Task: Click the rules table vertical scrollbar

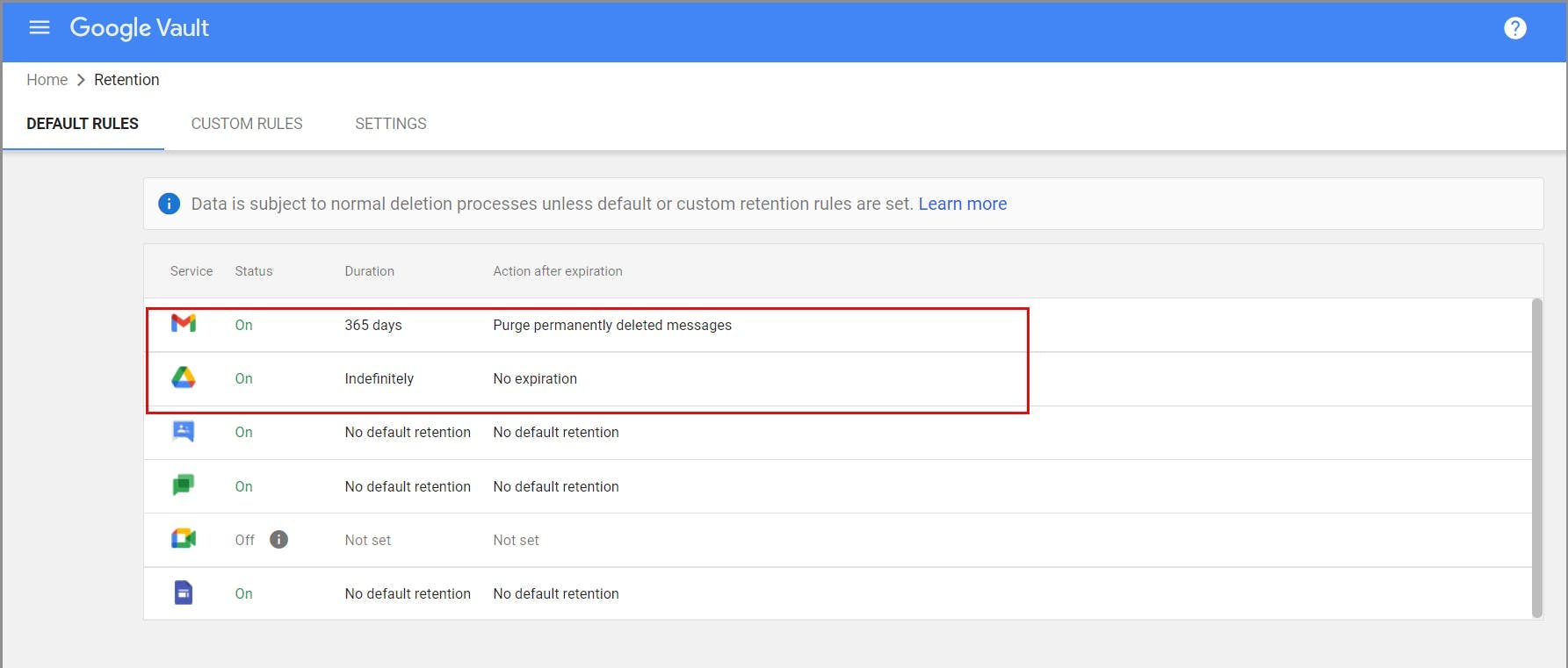Action: [1536, 458]
